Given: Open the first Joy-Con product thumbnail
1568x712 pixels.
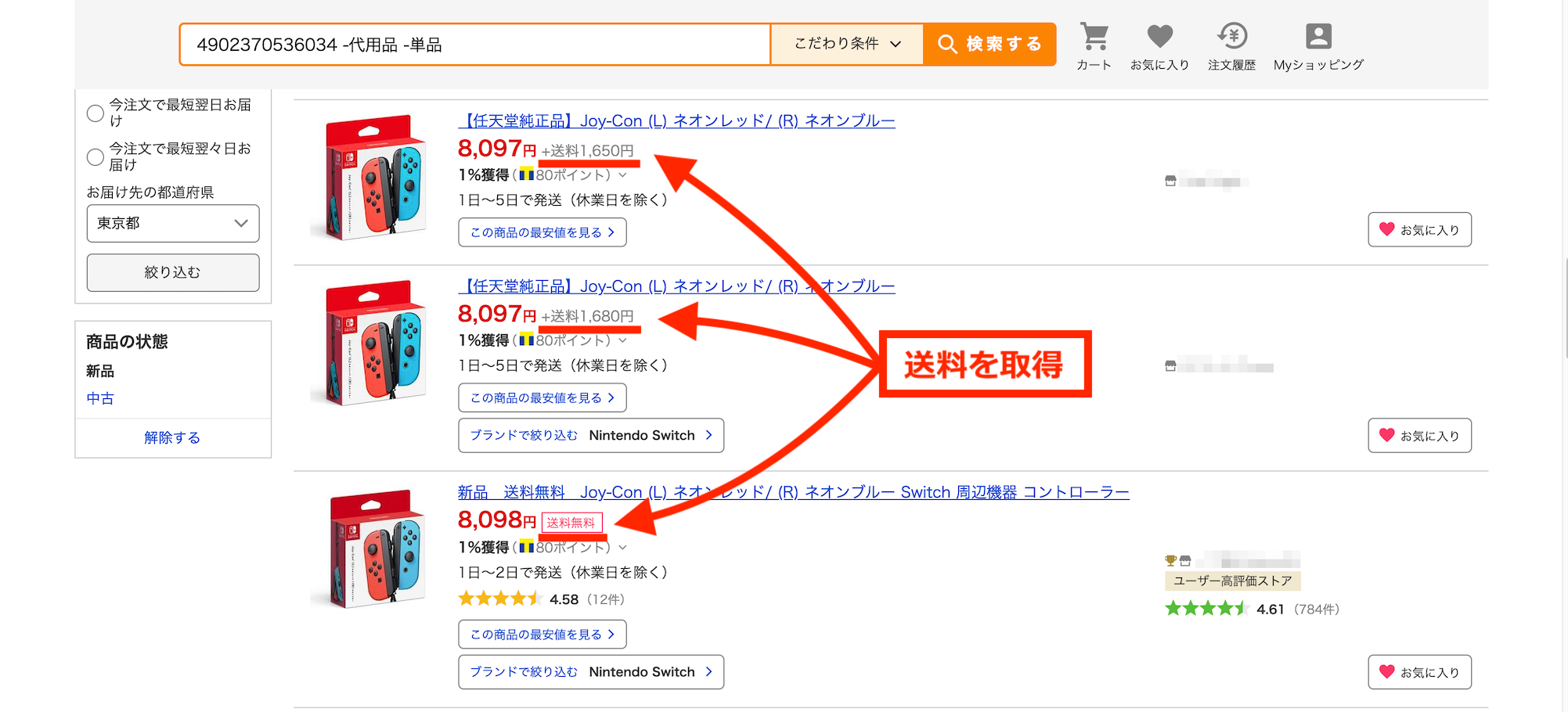Looking at the screenshot, I should coord(373,178).
